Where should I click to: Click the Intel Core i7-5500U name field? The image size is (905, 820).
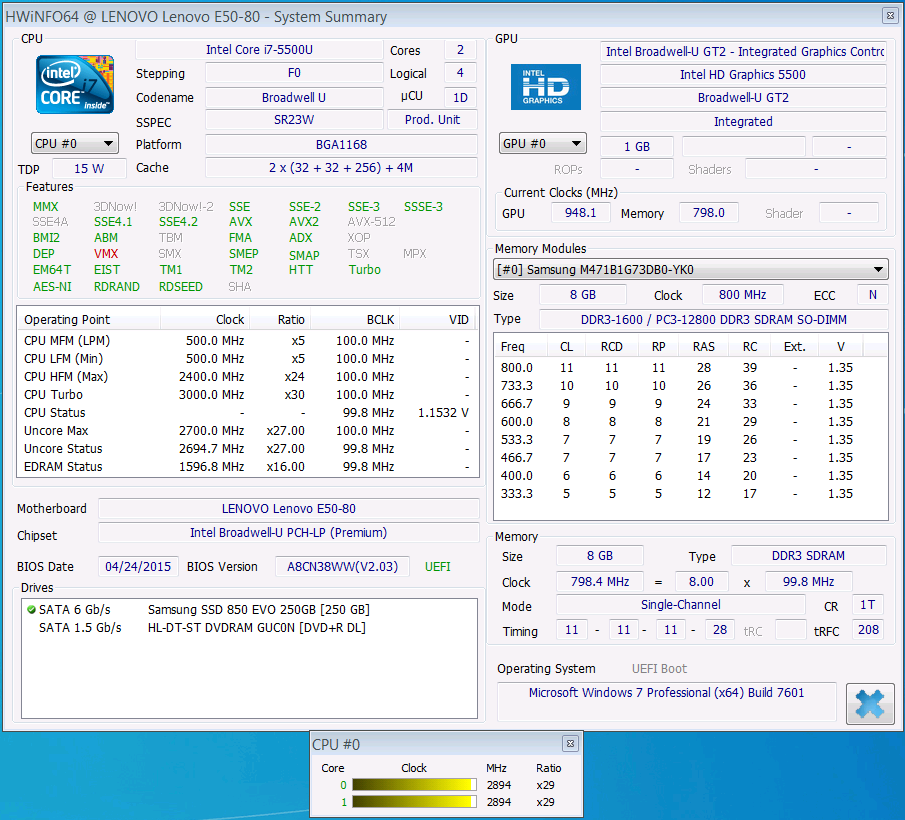click(259, 50)
